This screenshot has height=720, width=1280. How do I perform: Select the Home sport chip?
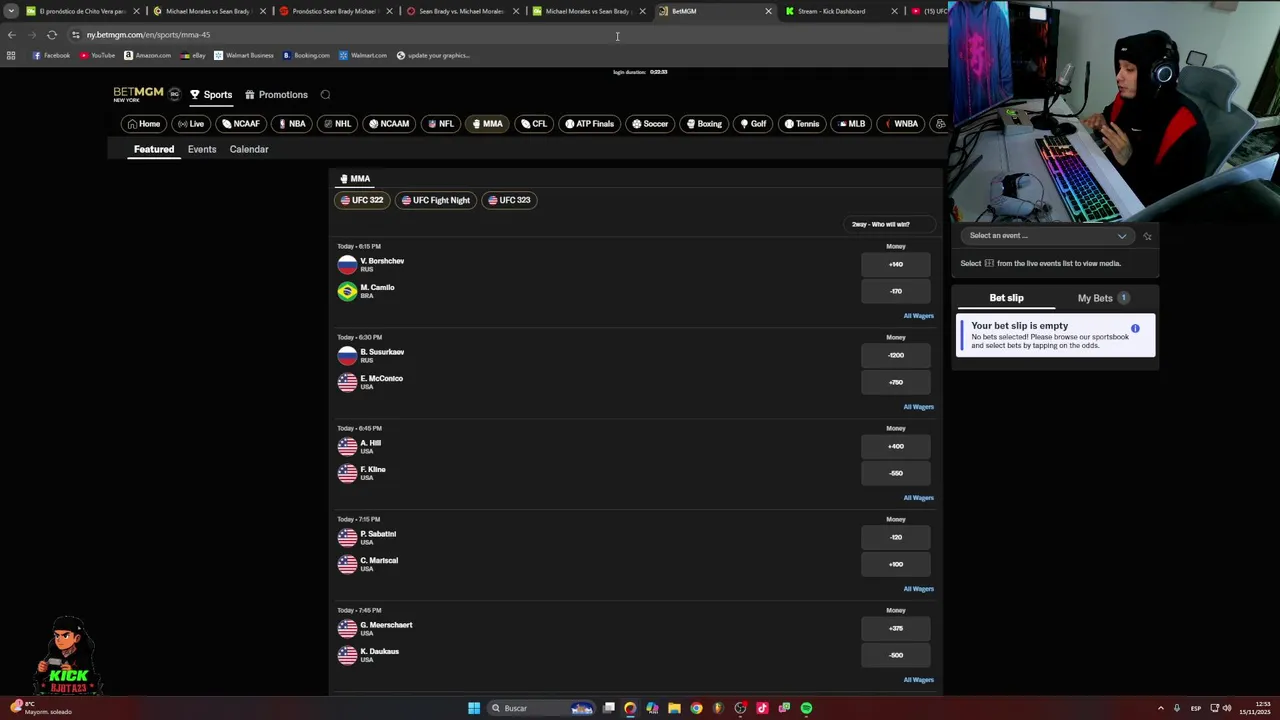click(x=143, y=124)
